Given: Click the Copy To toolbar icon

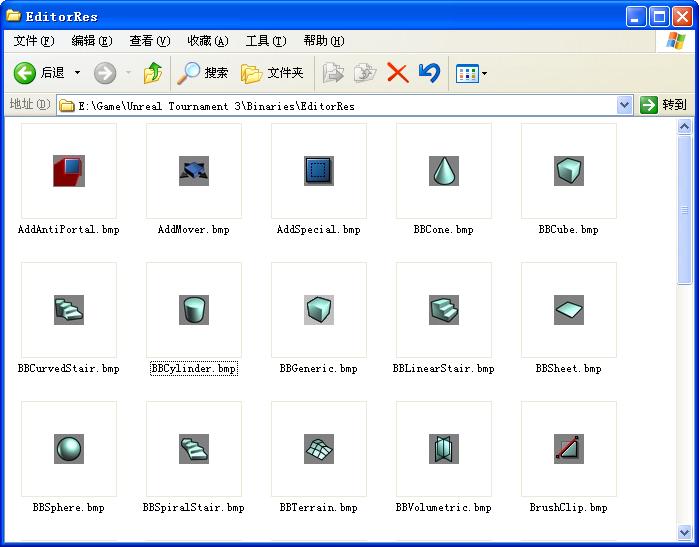Looking at the screenshot, I should (x=365, y=73).
